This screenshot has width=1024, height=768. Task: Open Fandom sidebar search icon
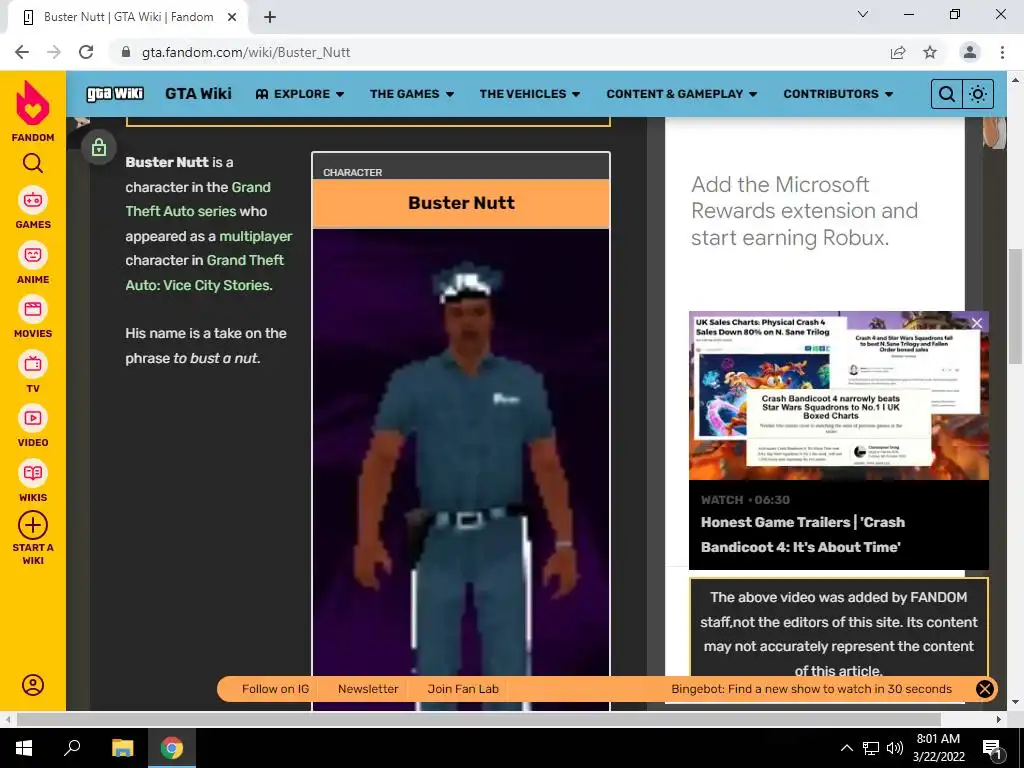[x=33, y=163]
